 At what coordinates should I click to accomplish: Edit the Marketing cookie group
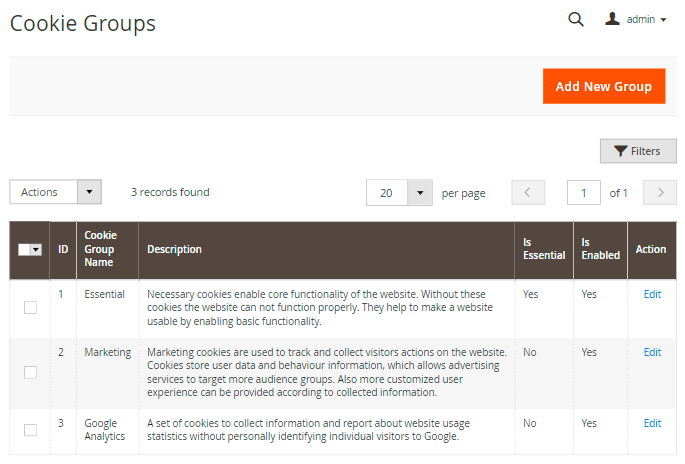pos(652,352)
